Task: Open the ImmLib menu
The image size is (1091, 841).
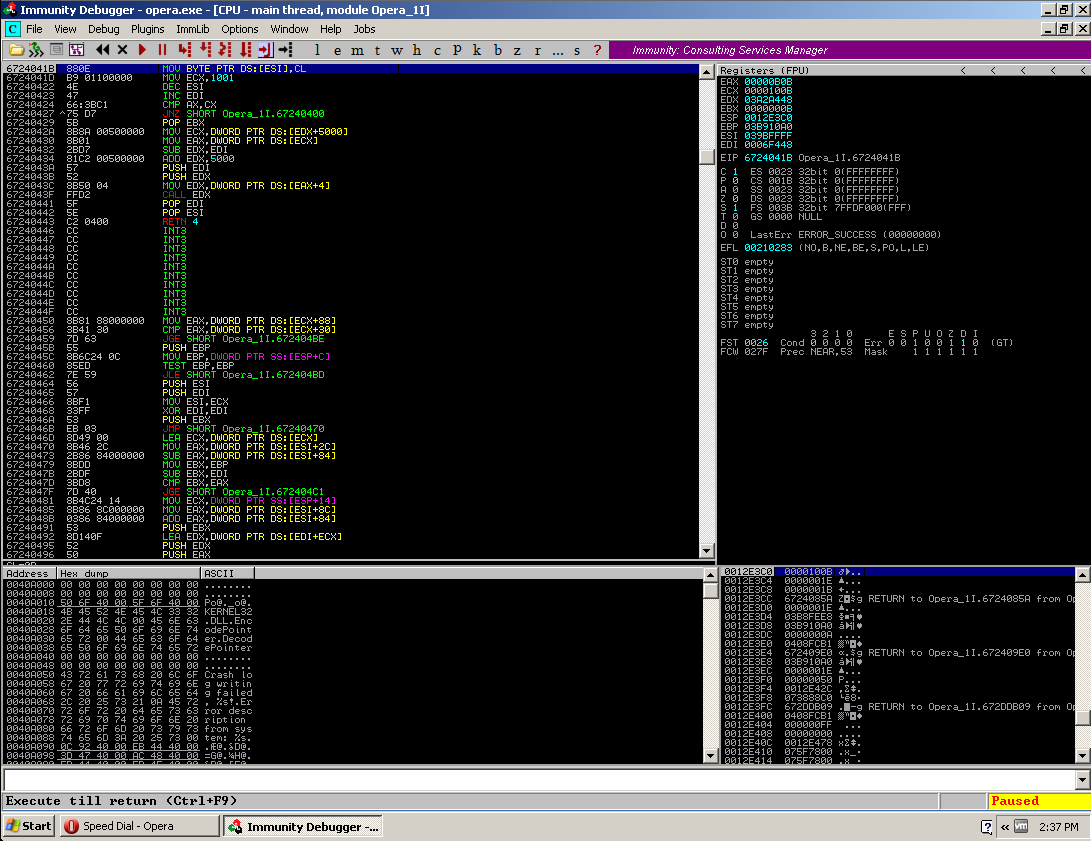Action: (x=193, y=29)
